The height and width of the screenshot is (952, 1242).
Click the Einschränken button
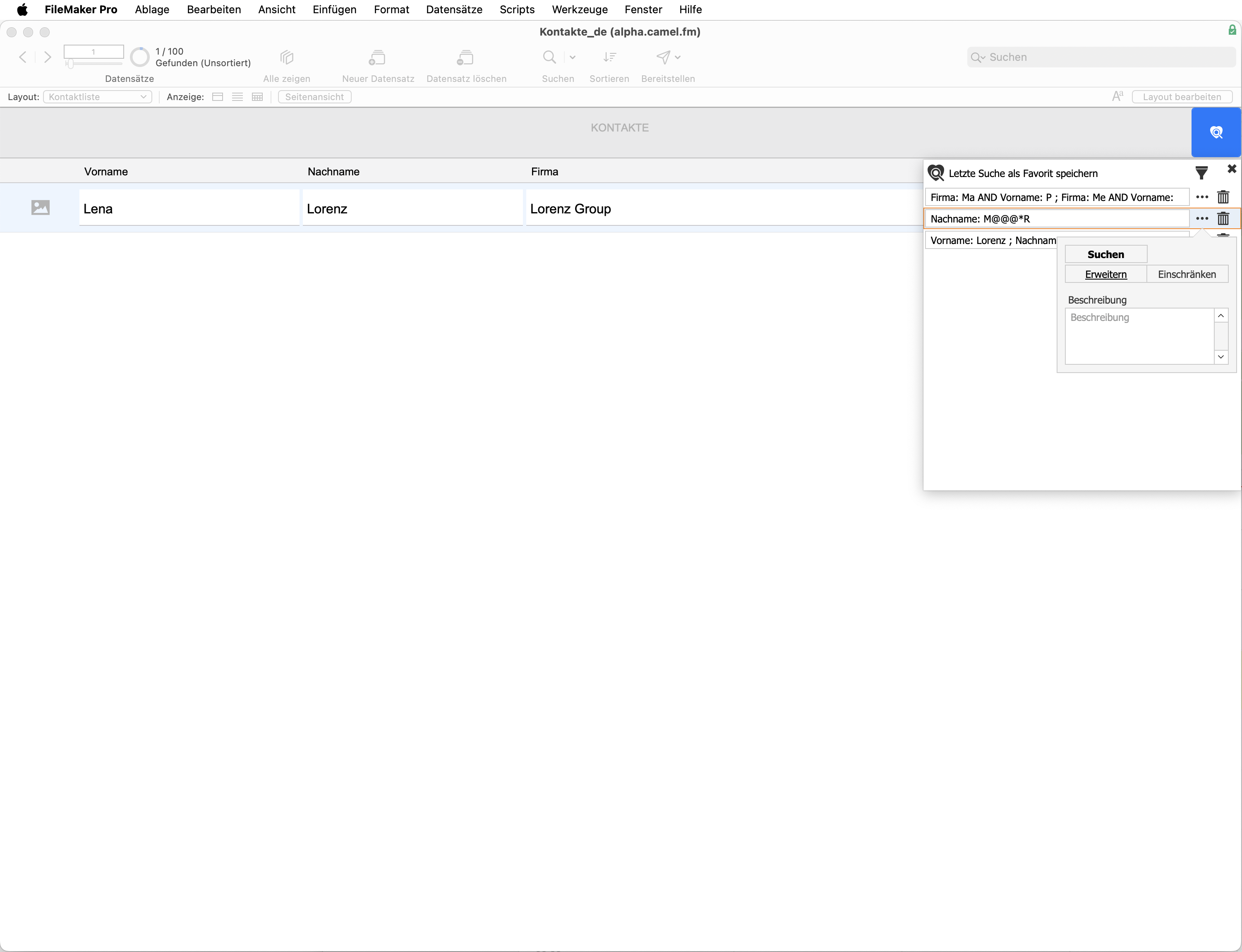(x=1187, y=274)
